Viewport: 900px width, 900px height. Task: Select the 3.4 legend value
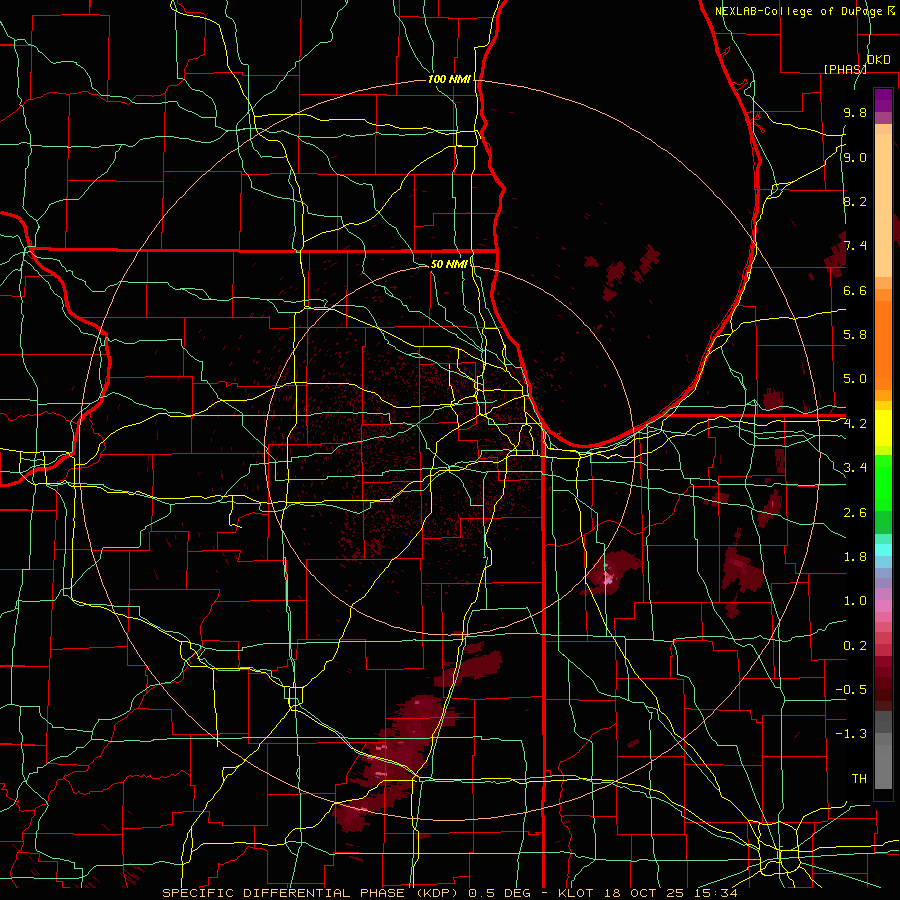point(855,468)
